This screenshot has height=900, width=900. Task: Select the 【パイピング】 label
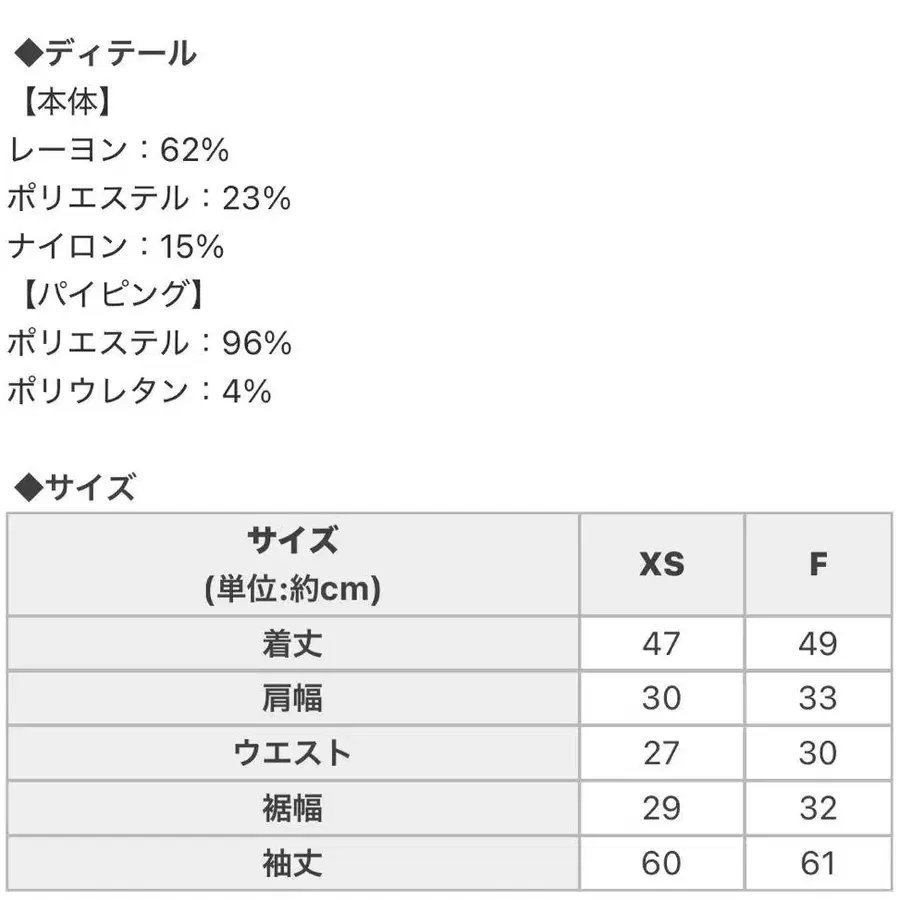(x=113, y=294)
